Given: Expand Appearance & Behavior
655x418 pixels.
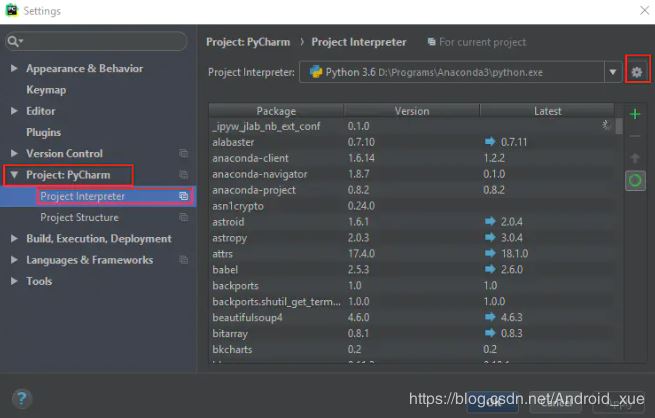Looking at the screenshot, I should (x=14, y=68).
